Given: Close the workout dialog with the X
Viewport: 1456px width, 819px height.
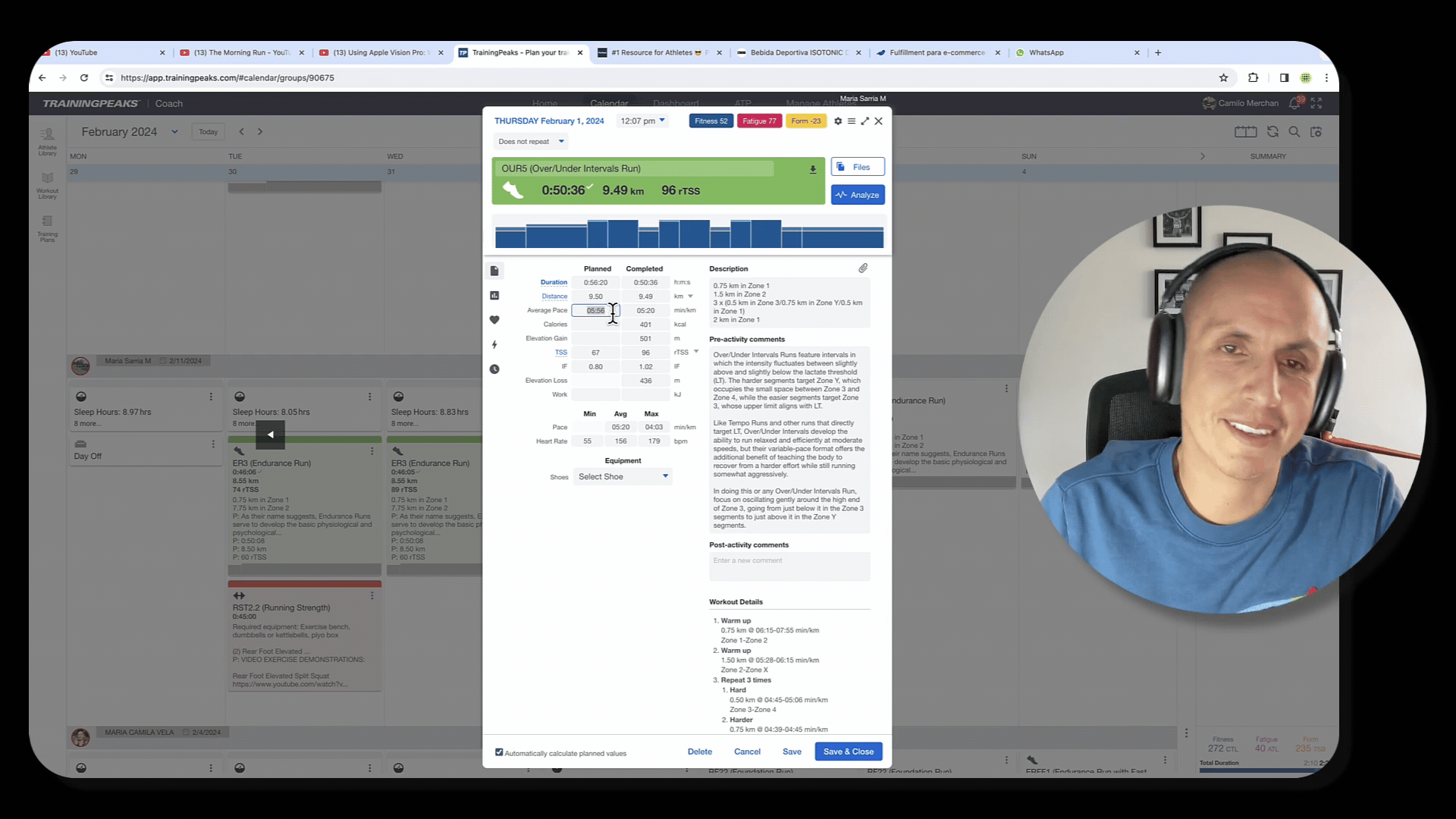Looking at the screenshot, I should pos(879,121).
